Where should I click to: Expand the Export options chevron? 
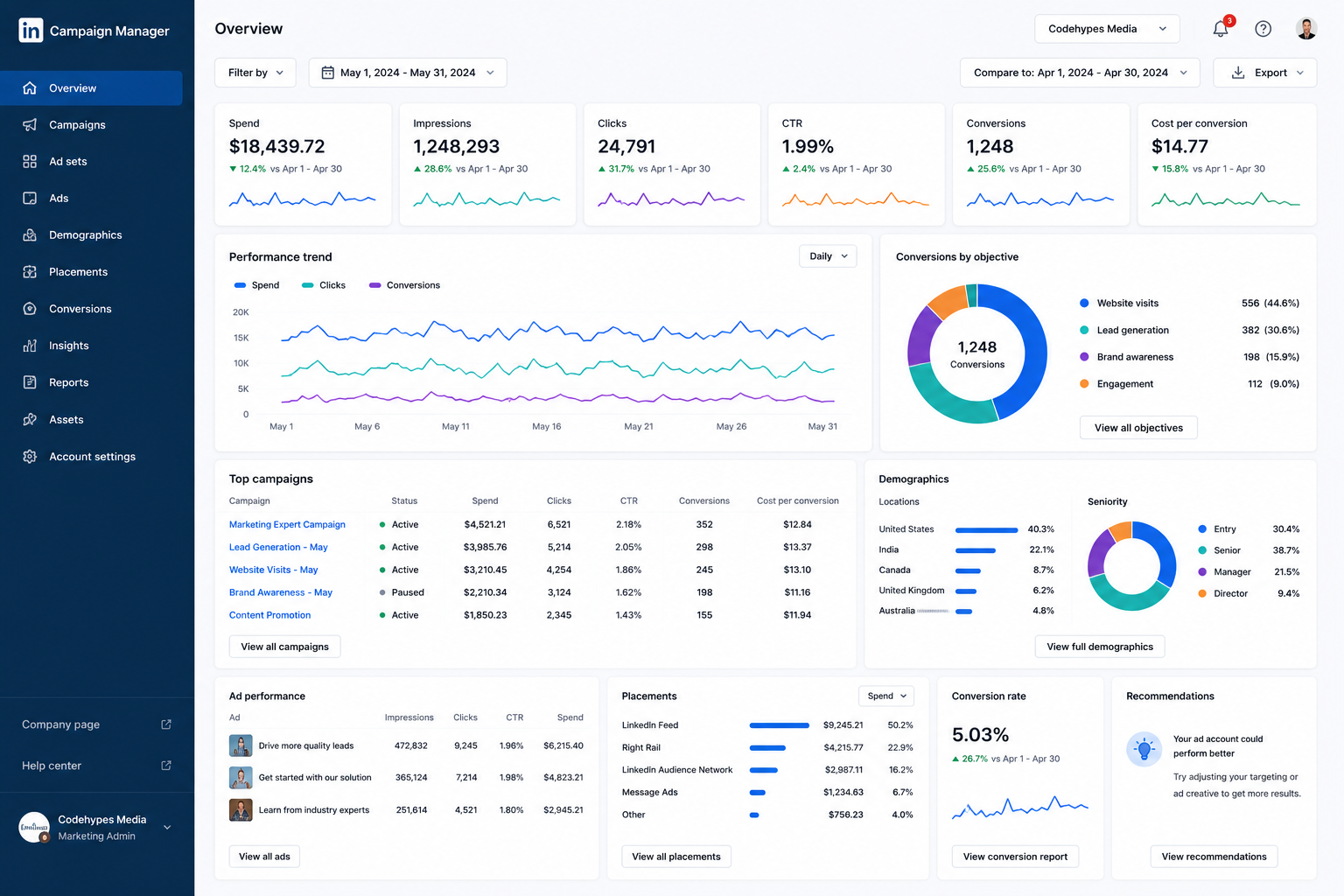pos(1300,73)
